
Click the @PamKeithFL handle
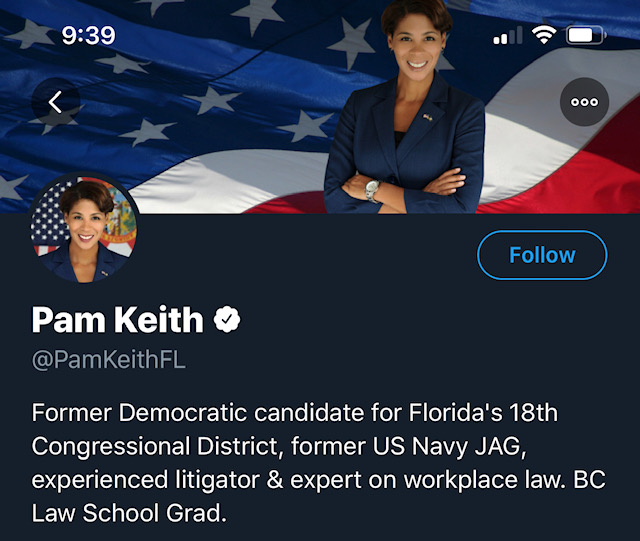click(x=109, y=361)
